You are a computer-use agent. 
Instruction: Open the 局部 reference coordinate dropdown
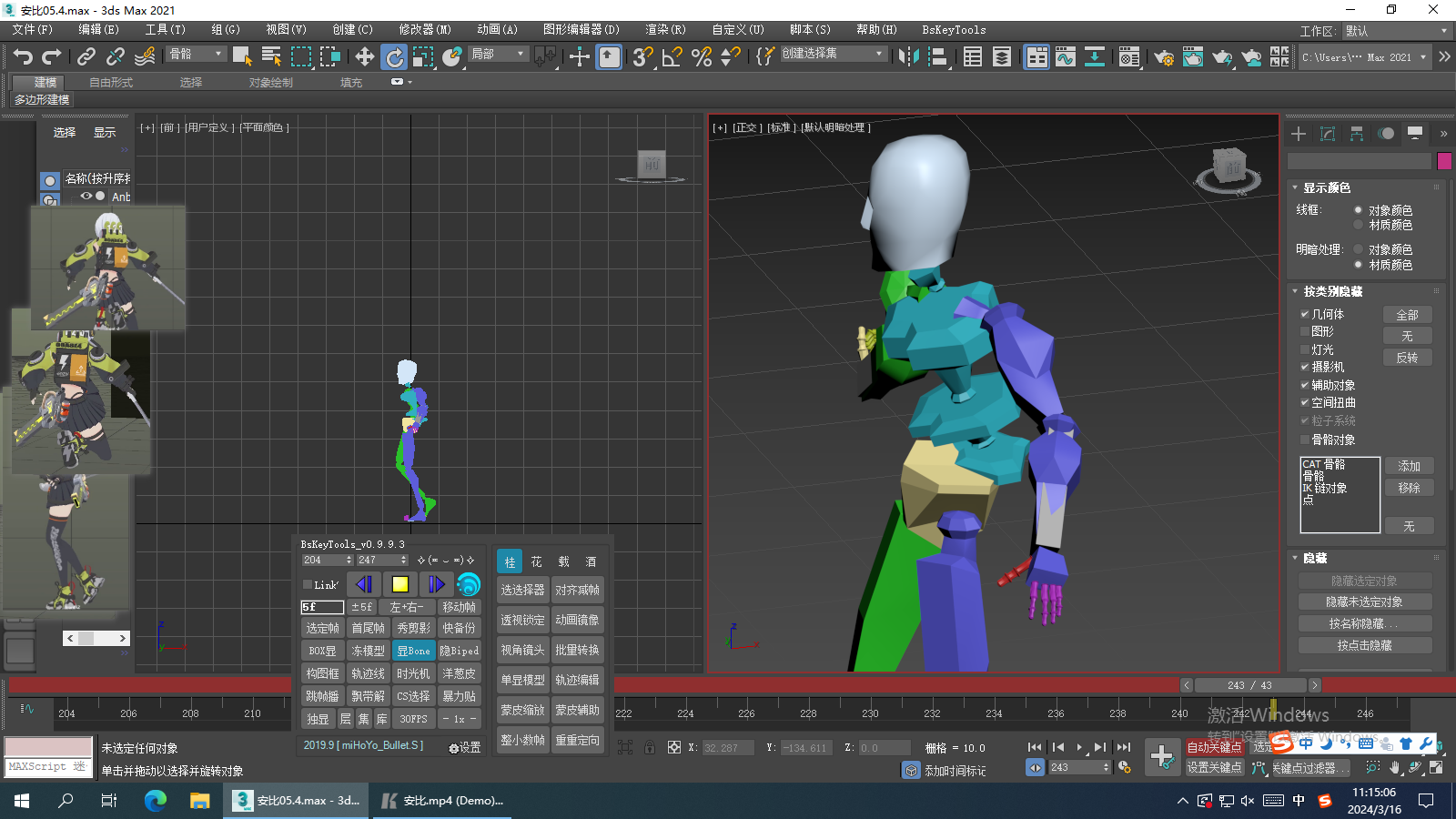click(x=498, y=55)
